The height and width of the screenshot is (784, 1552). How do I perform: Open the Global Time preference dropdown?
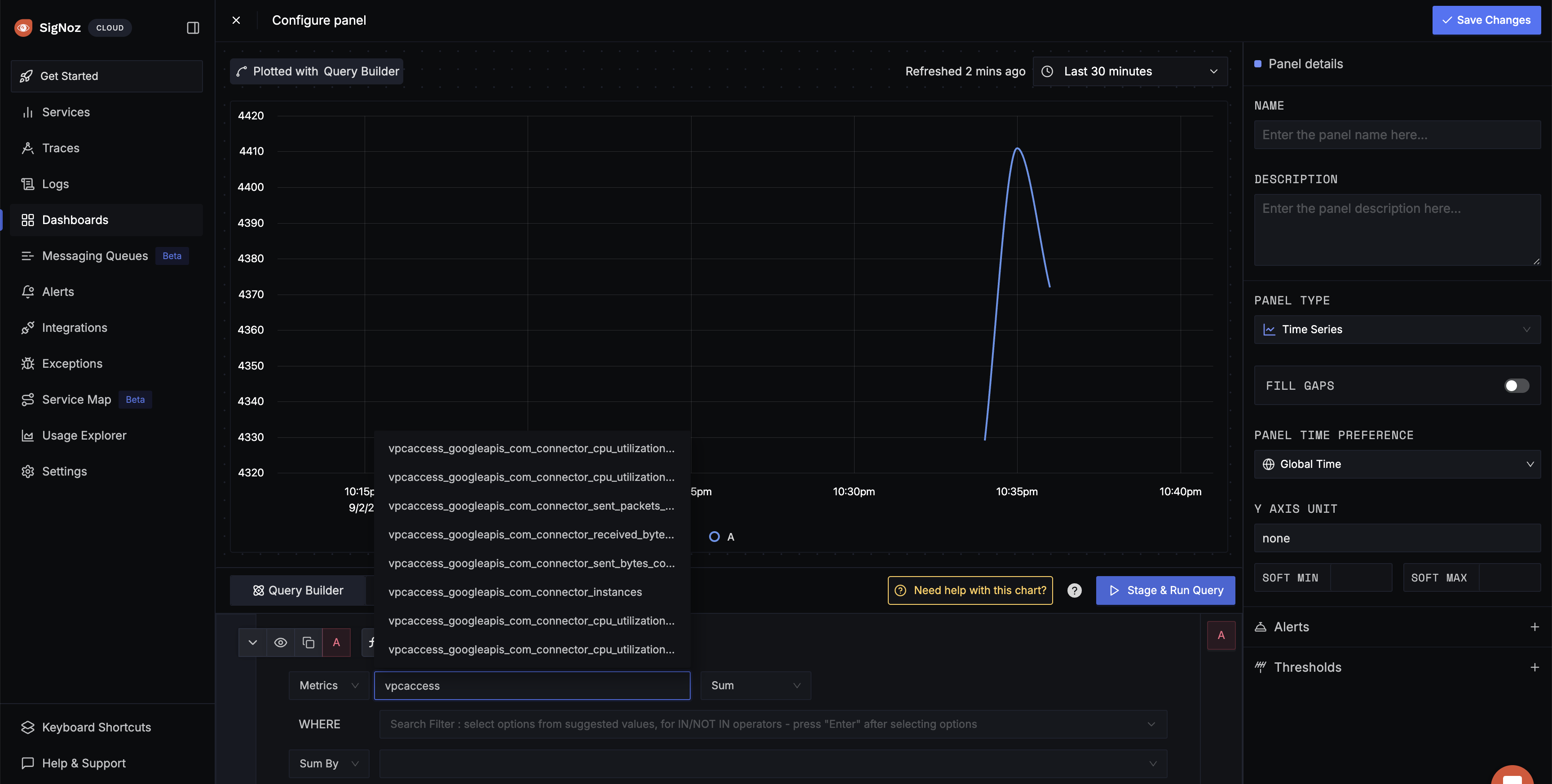pyautogui.click(x=1397, y=464)
